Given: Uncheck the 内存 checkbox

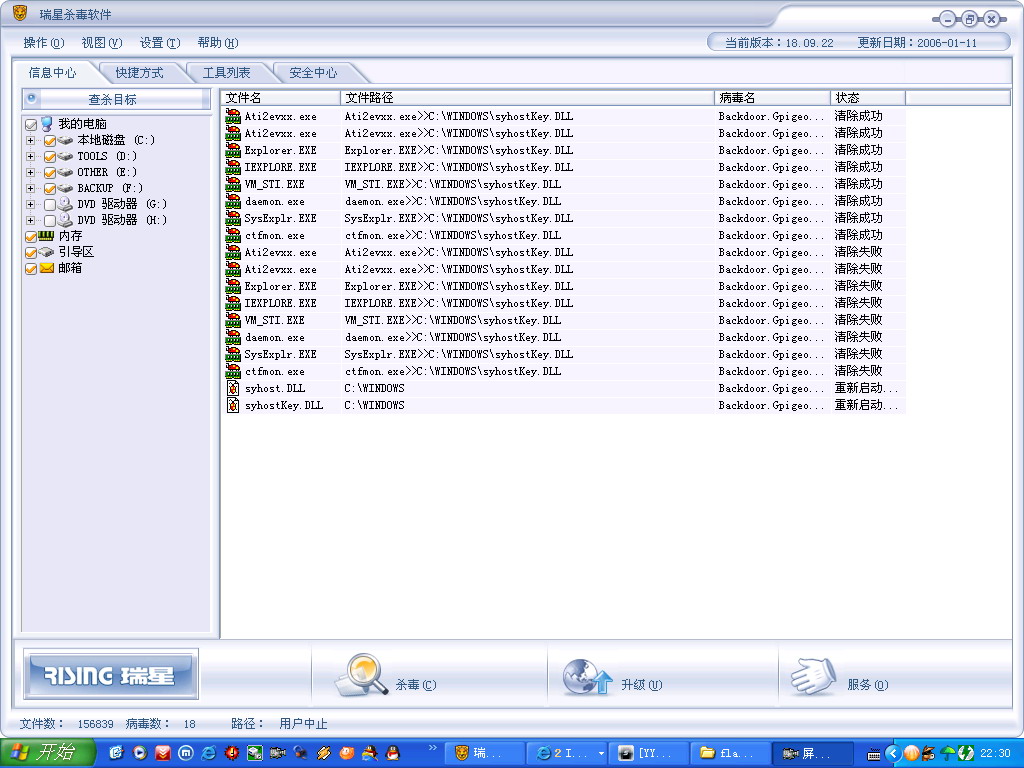Looking at the screenshot, I should [x=31, y=236].
